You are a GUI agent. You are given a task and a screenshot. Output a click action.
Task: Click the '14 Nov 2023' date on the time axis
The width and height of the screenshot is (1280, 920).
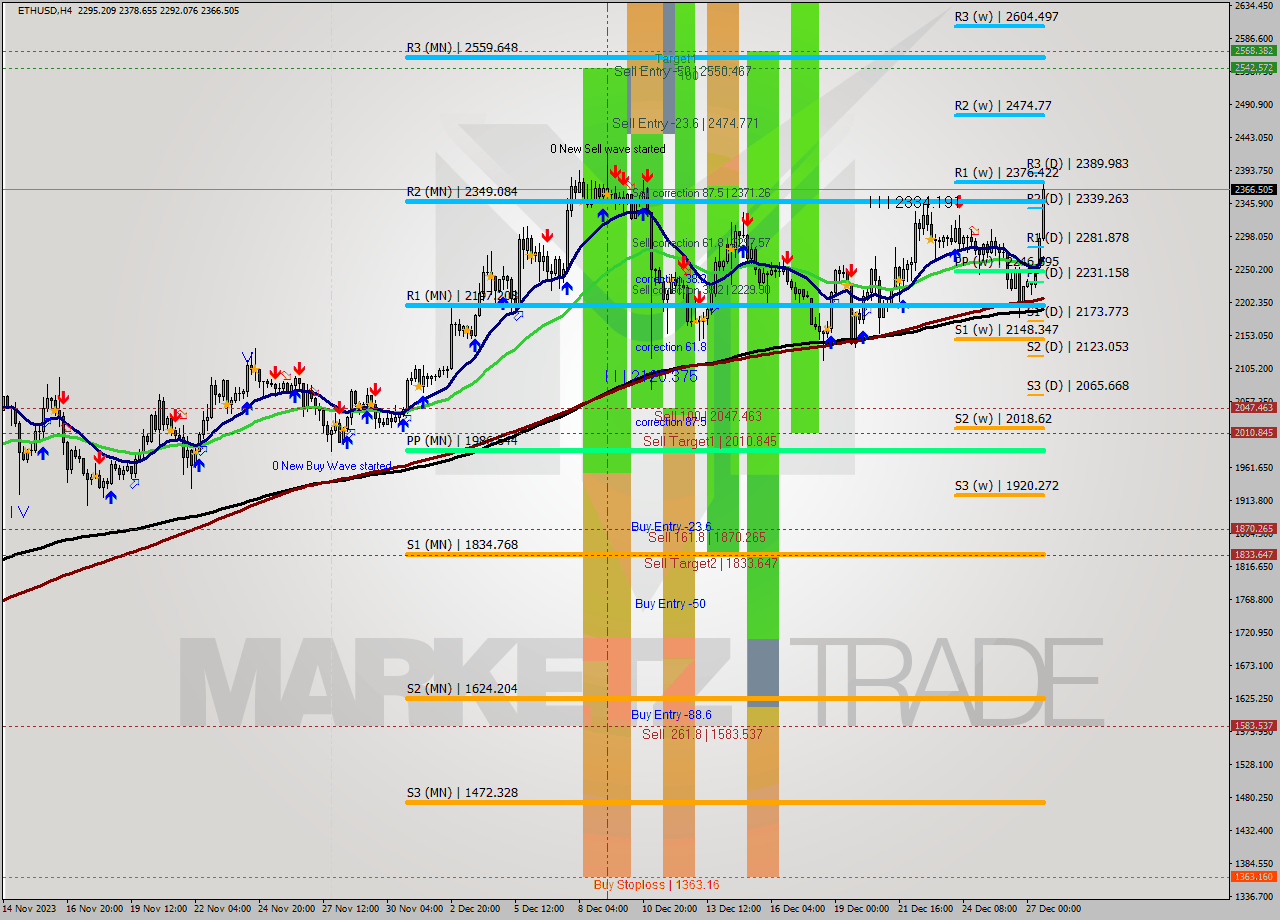click(29, 909)
